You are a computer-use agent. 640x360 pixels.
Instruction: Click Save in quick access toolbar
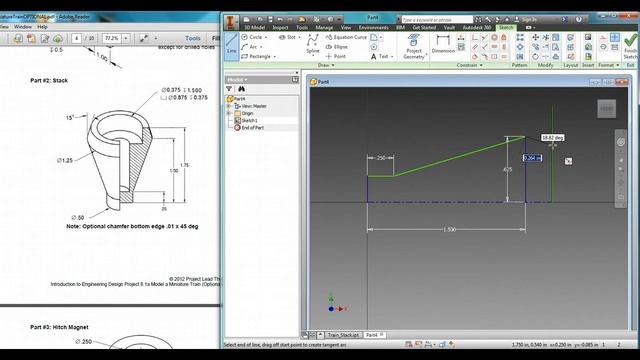coord(270,19)
